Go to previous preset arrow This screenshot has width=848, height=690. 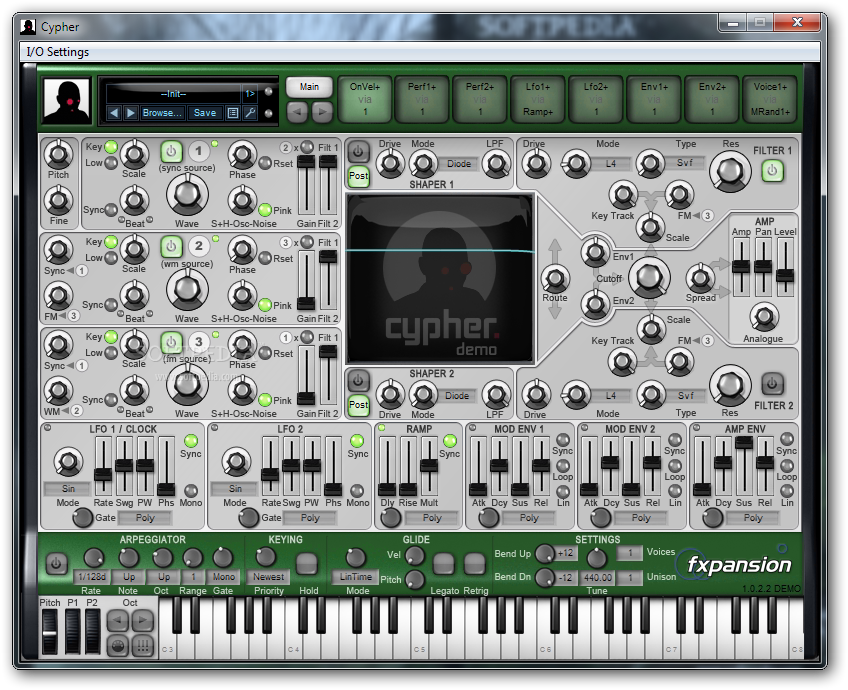point(114,113)
